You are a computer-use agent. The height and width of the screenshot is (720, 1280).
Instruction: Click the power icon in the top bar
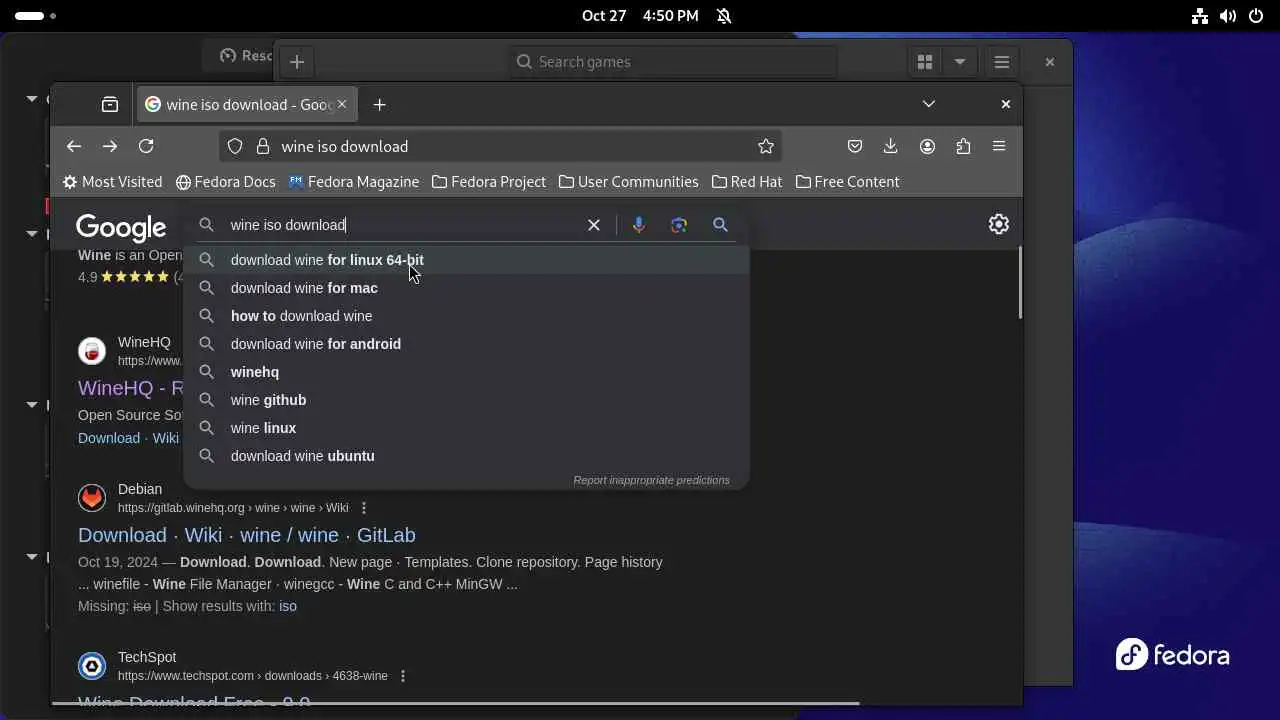pos(1256,16)
